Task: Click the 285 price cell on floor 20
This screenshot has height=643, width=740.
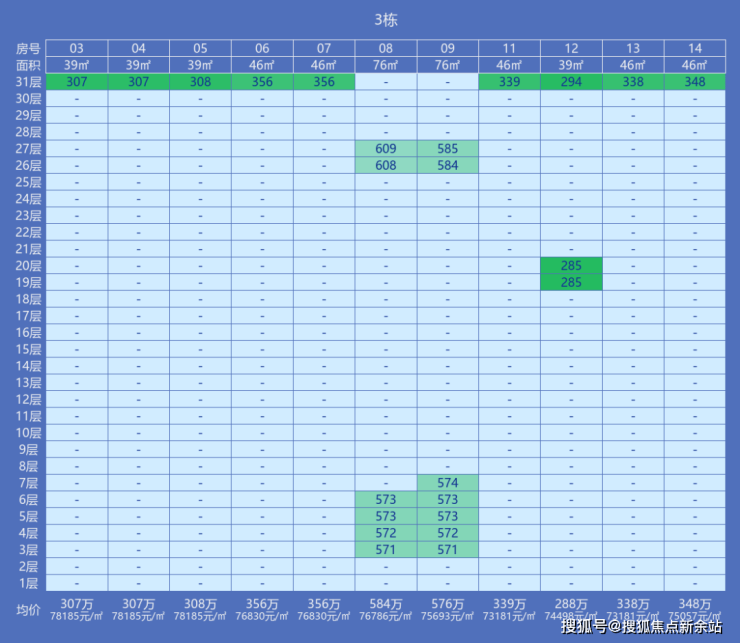Action: [x=571, y=266]
